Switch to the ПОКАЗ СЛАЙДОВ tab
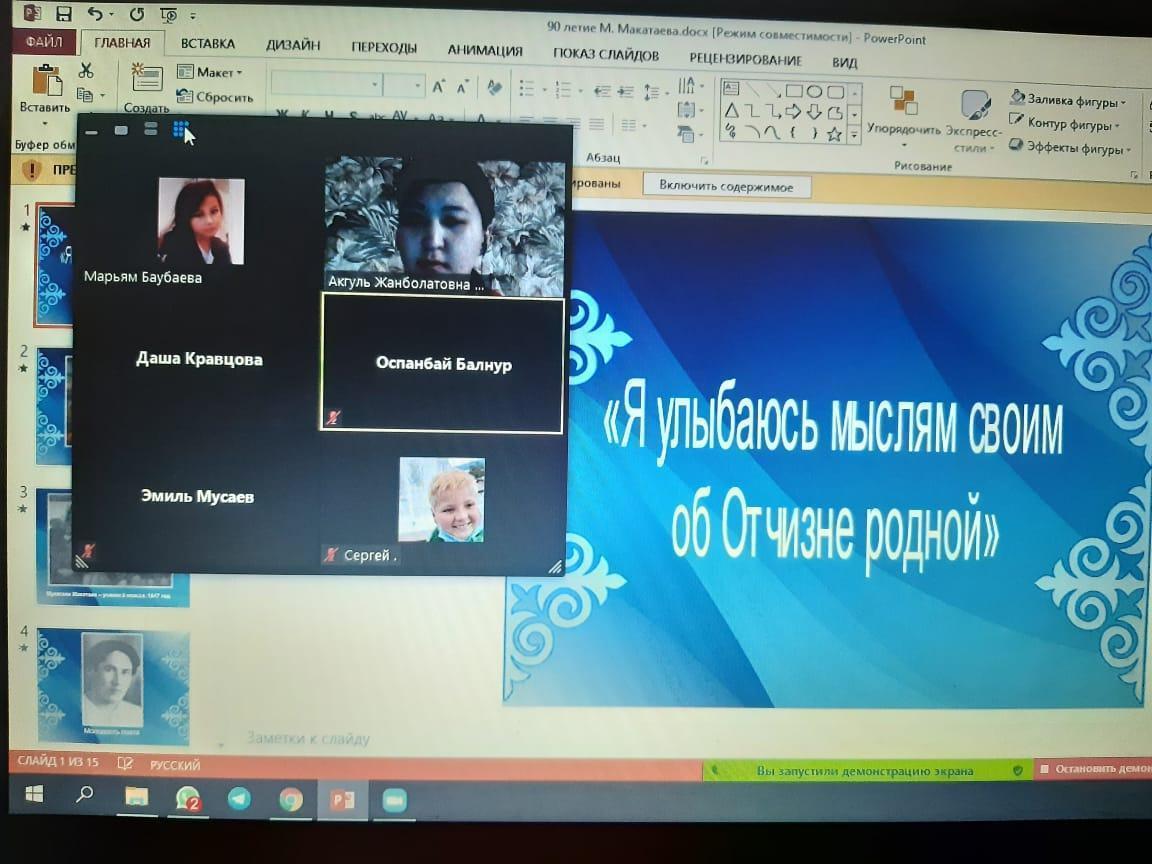 point(606,54)
